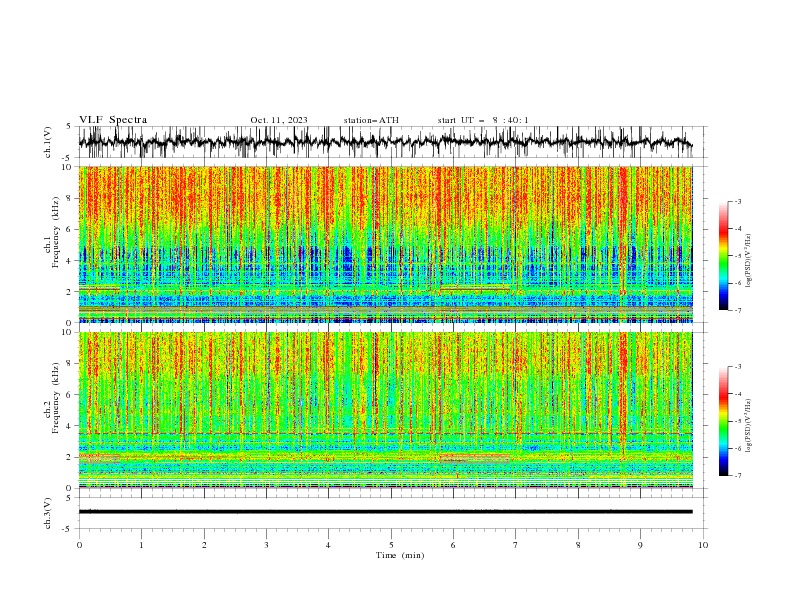Click the ch.2 spectrogram panel
Screen dimensions: 792x612
pyautogui.click(x=385, y=410)
